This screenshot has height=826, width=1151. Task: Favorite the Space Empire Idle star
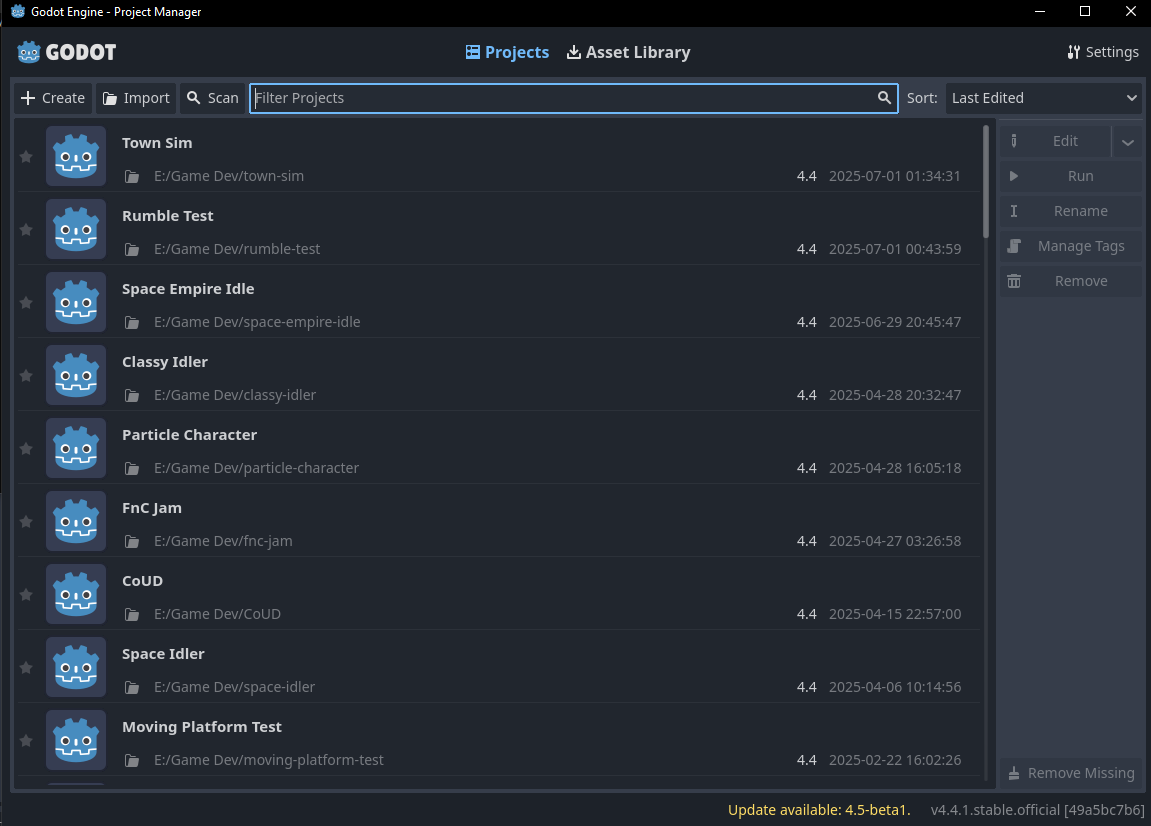(x=26, y=302)
